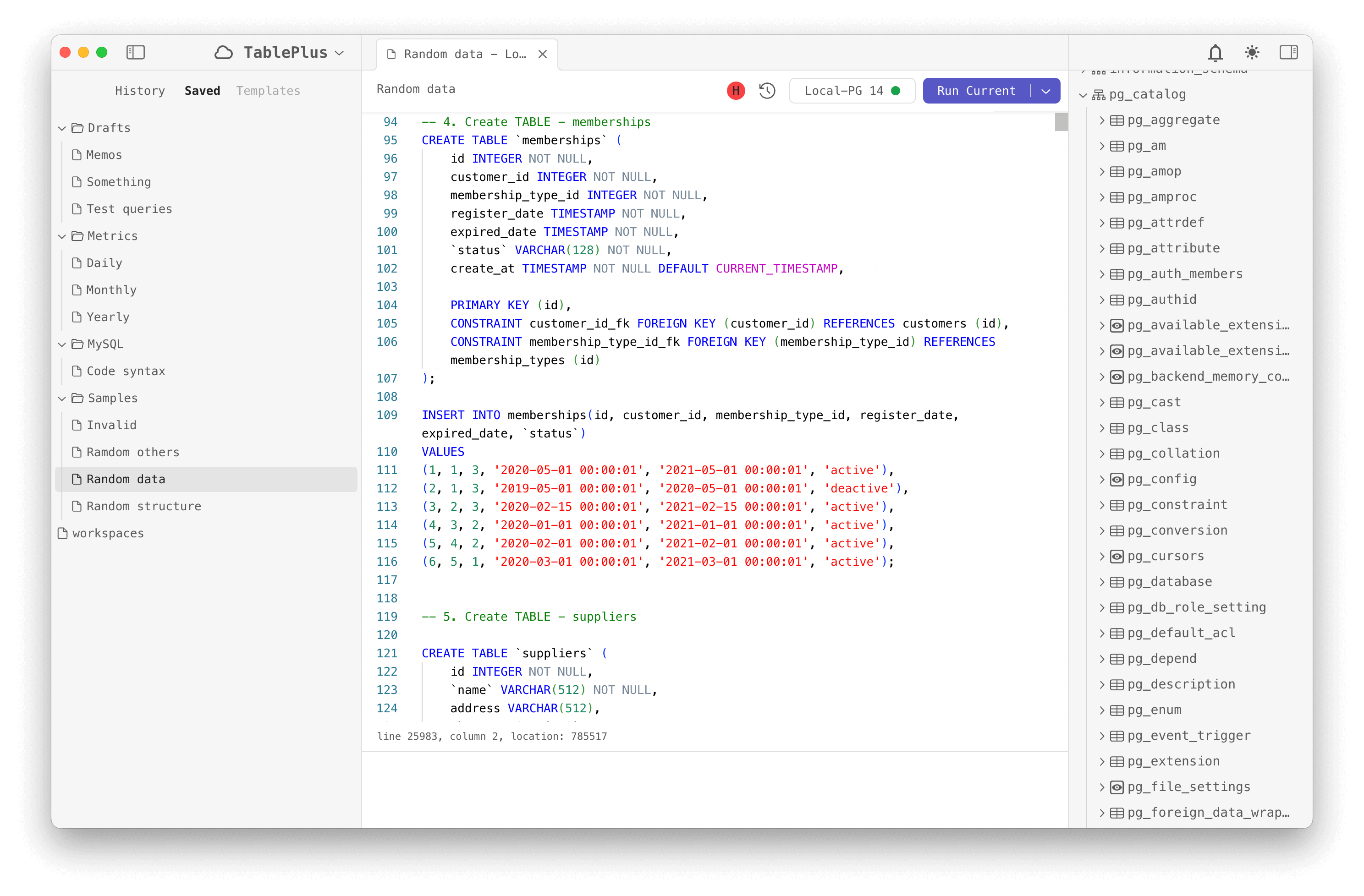Click the pg_catalog schema icon
Viewport: 1364px width, 896px height.
pyautogui.click(x=1098, y=94)
